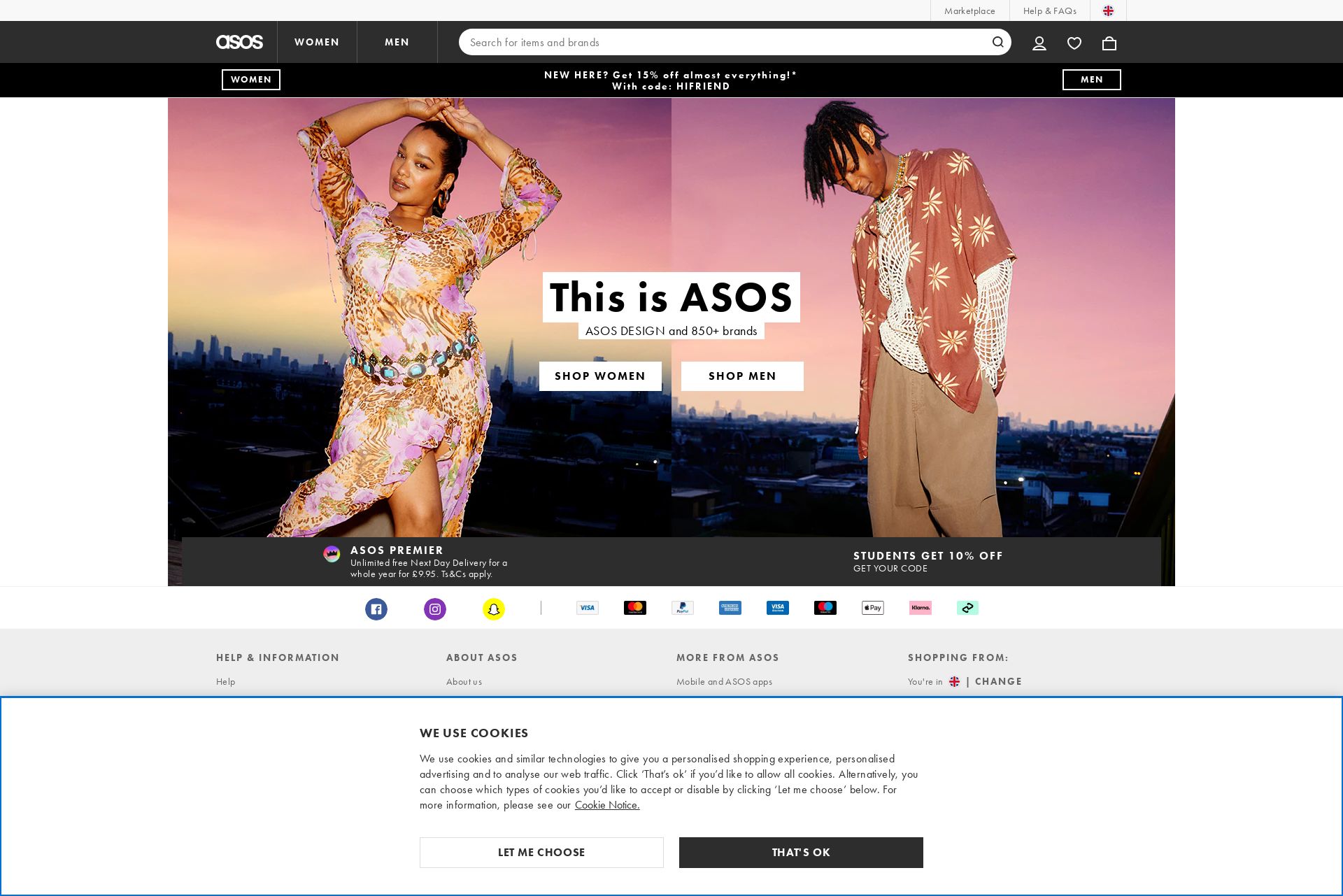Click the WE USE COOKIES heading

[474, 733]
